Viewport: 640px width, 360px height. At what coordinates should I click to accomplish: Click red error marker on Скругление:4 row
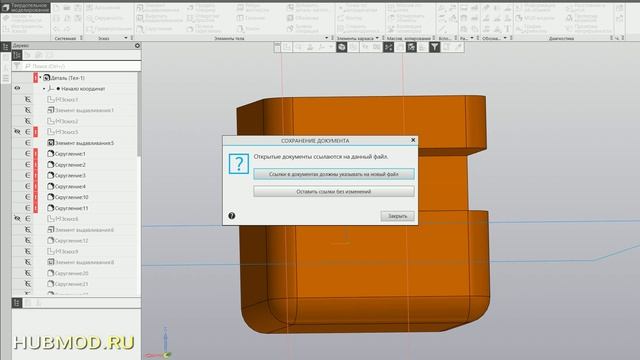36,187
